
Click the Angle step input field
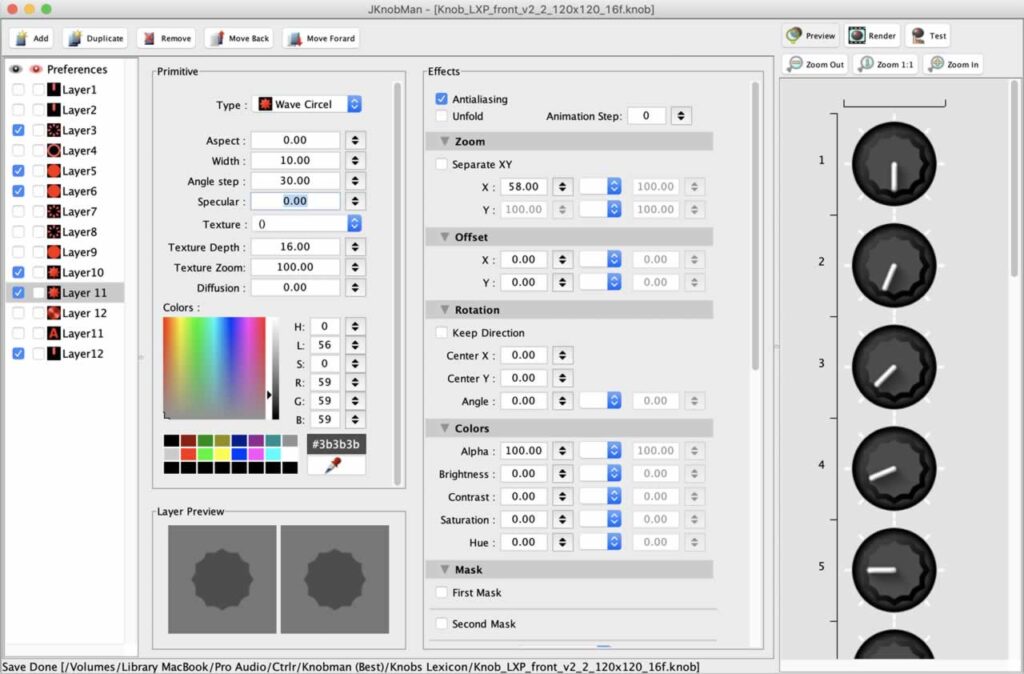coord(294,181)
